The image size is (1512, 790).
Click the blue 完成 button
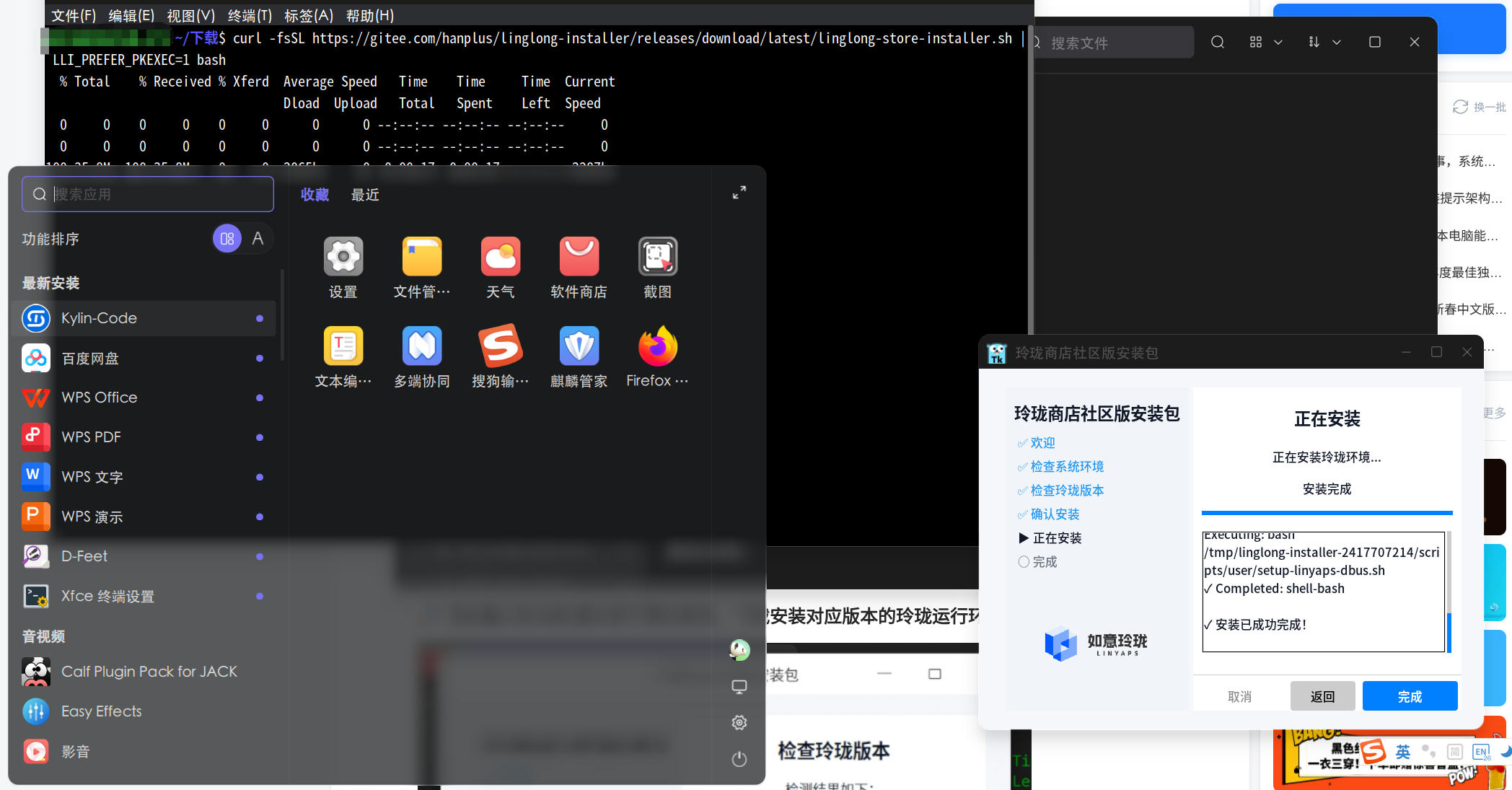click(x=1410, y=696)
